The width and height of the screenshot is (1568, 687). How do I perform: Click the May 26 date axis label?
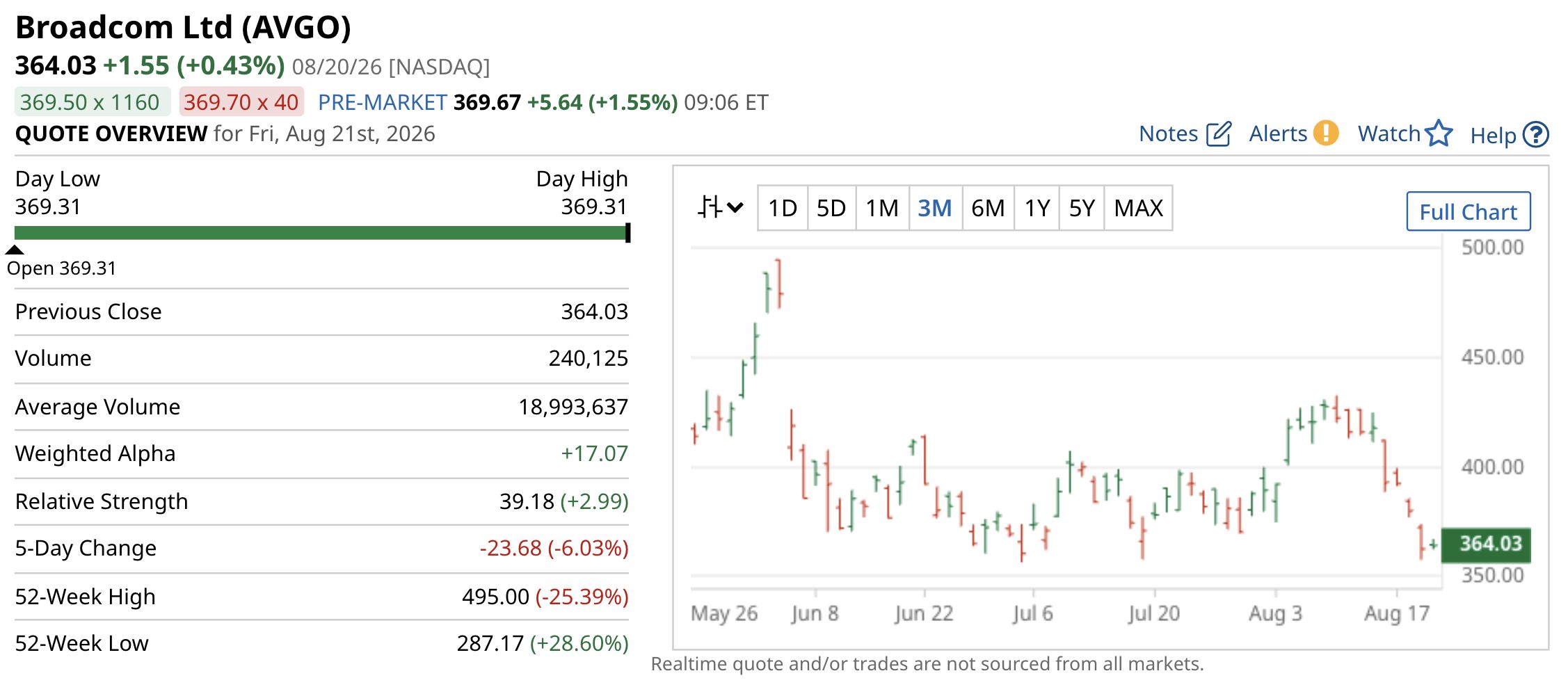pos(724,613)
